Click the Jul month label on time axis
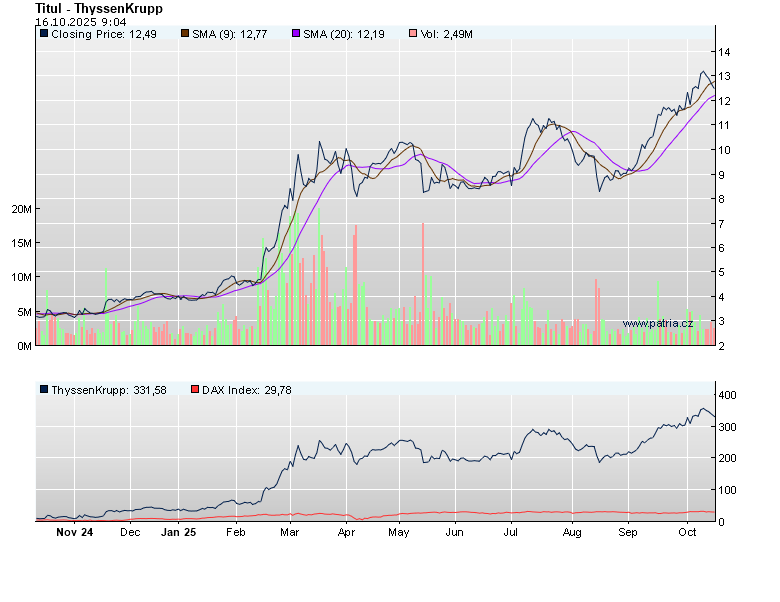The height and width of the screenshot is (602, 780). click(510, 533)
